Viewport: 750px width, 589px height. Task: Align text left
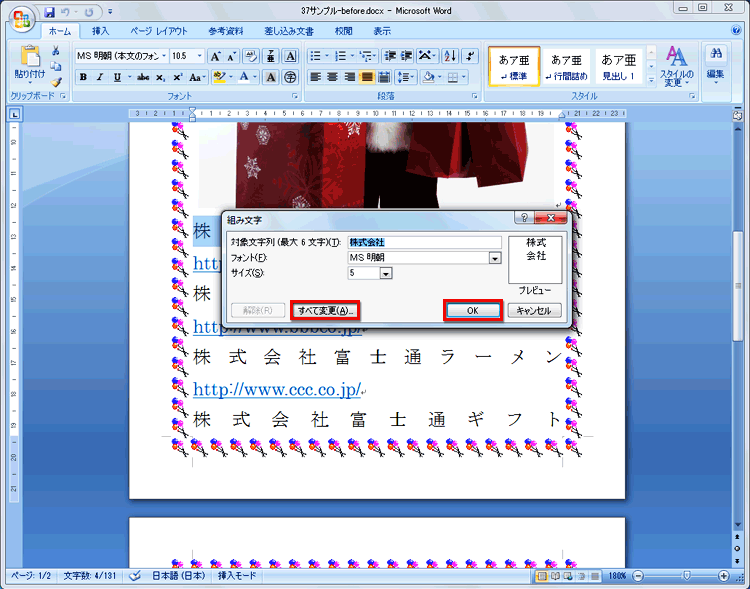pos(315,77)
